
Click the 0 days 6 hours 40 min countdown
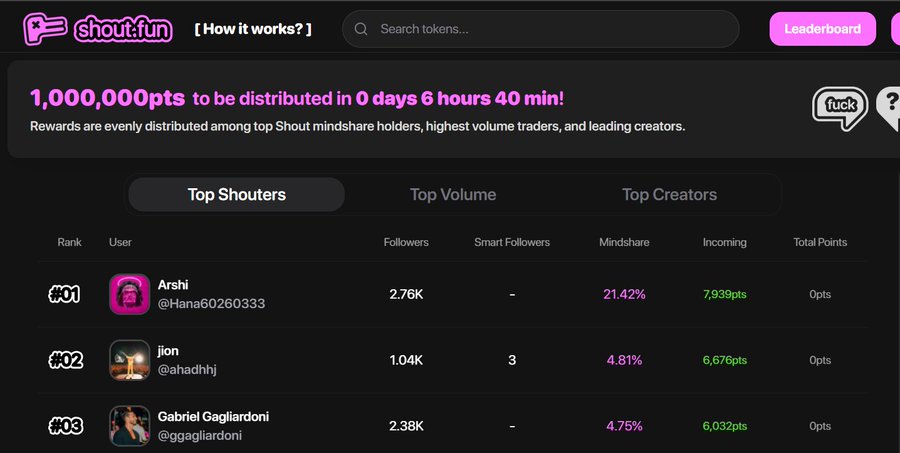[x=459, y=99]
